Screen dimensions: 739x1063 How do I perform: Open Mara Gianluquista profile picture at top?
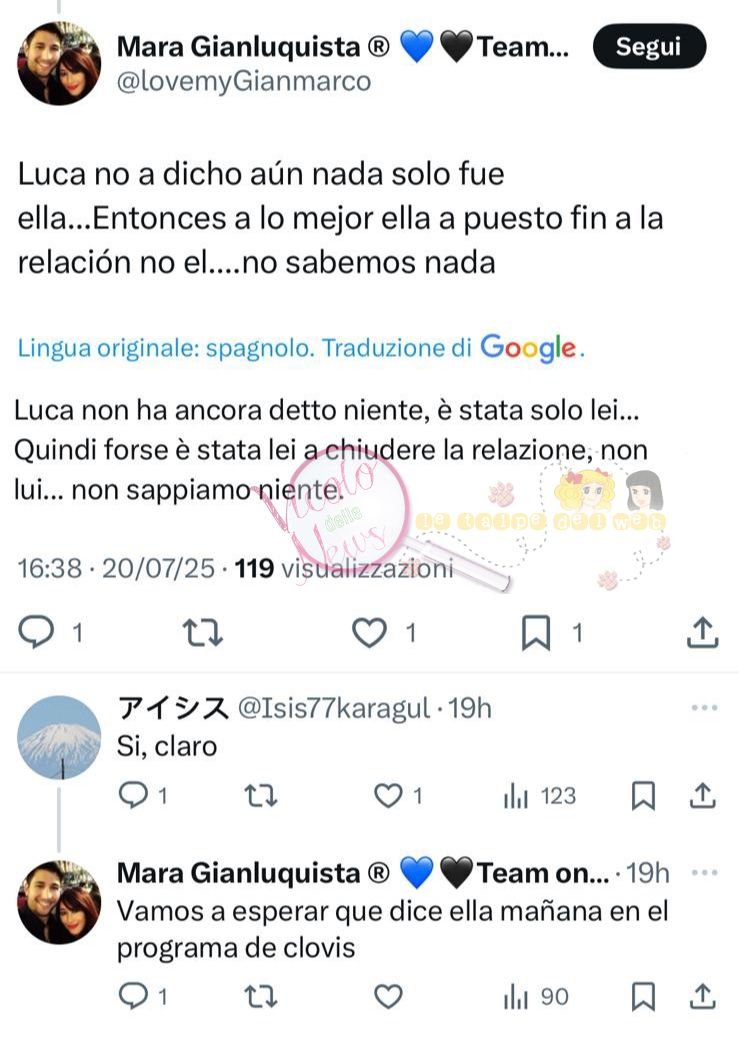(x=59, y=63)
